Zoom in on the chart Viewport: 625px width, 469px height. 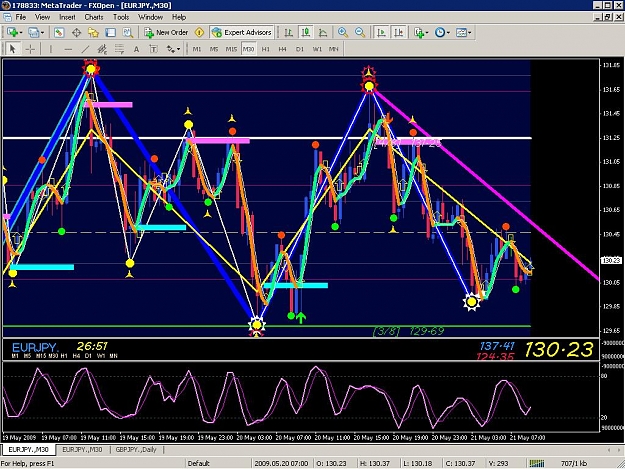click(x=342, y=32)
